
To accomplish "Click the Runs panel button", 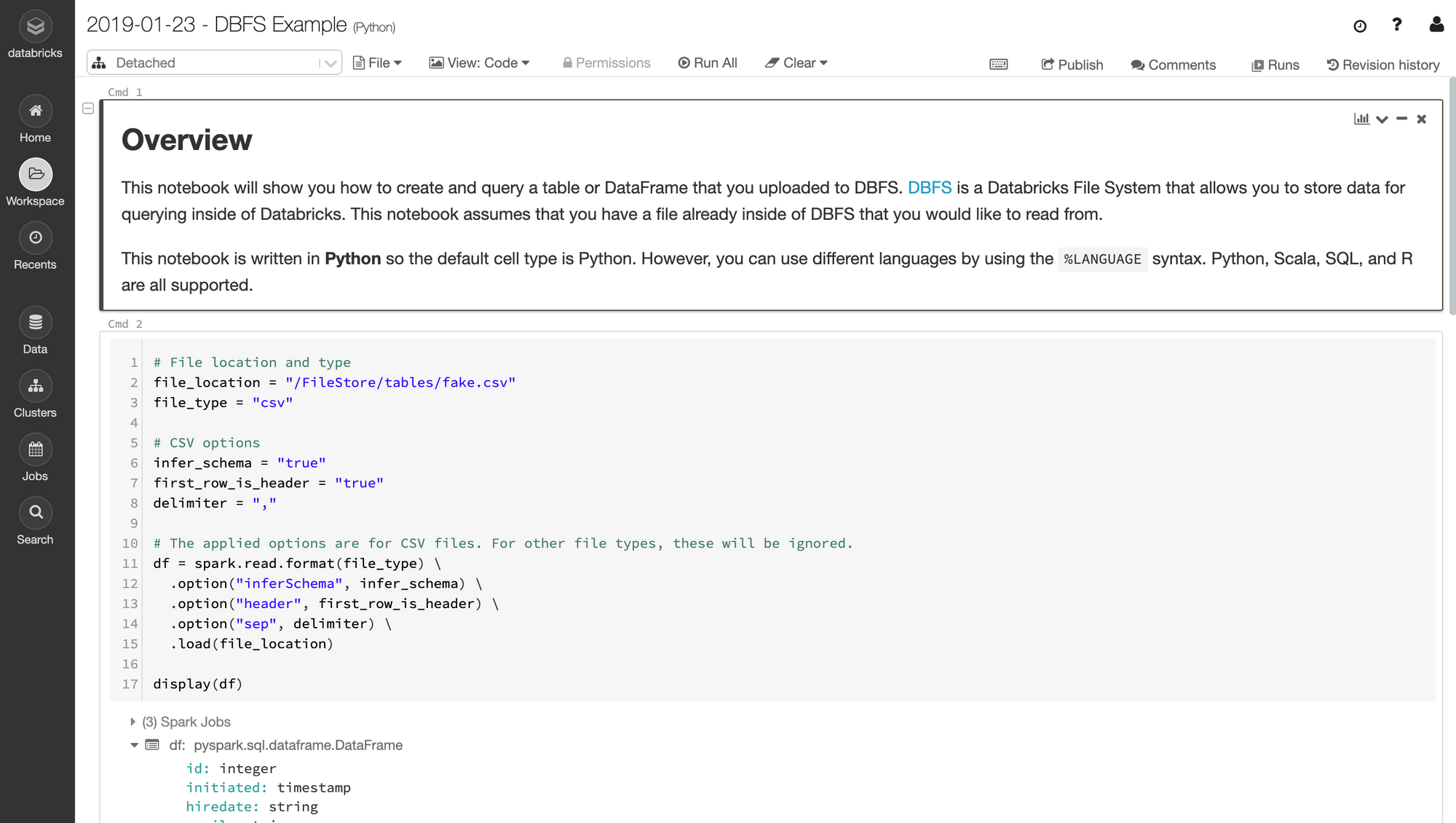I will pyautogui.click(x=1276, y=64).
